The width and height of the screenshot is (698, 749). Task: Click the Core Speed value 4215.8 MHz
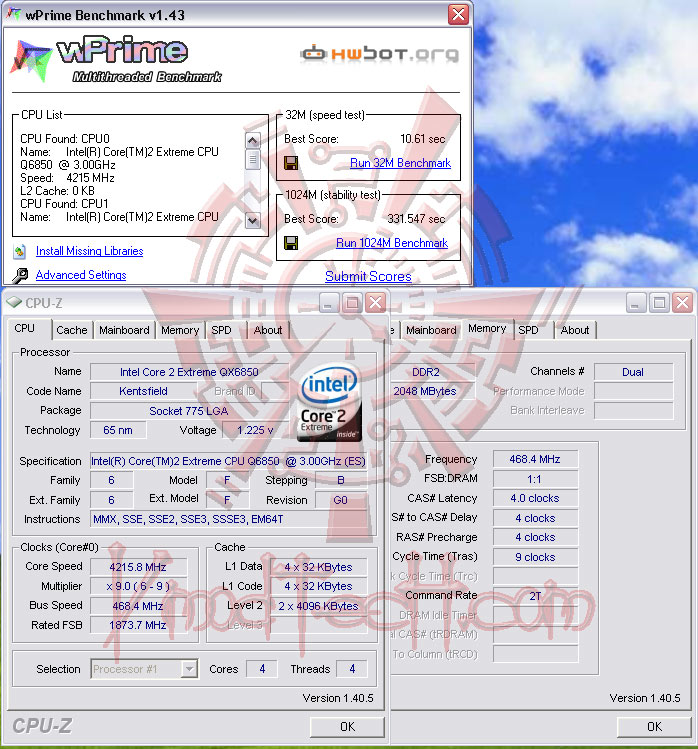tap(138, 567)
